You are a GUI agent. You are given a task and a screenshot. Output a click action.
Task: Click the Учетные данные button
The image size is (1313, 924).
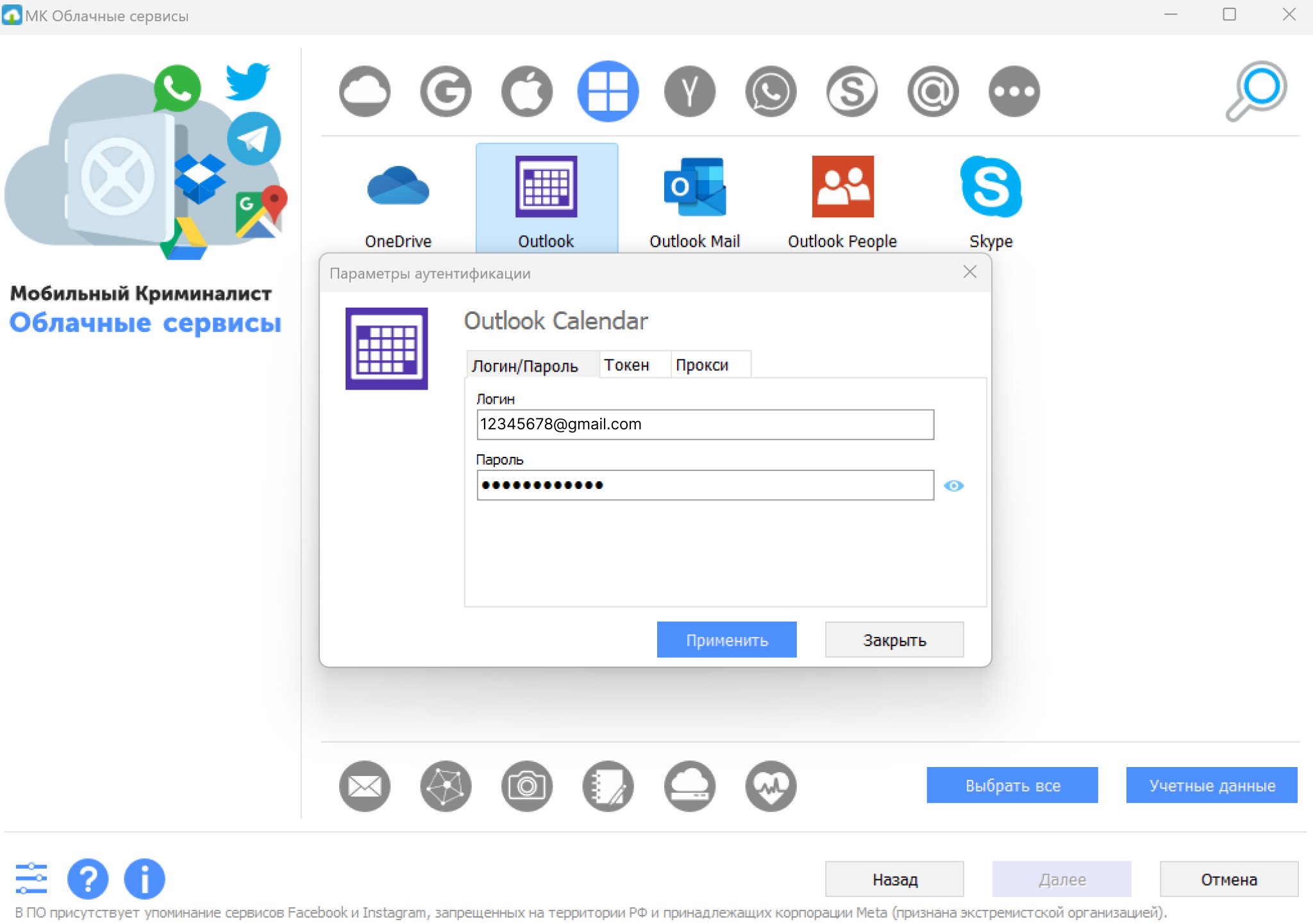1212,785
